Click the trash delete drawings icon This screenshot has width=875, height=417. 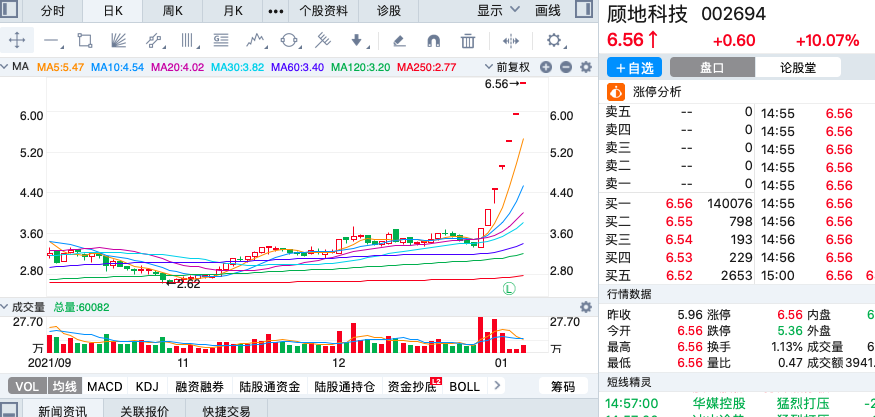tap(468, 41)
